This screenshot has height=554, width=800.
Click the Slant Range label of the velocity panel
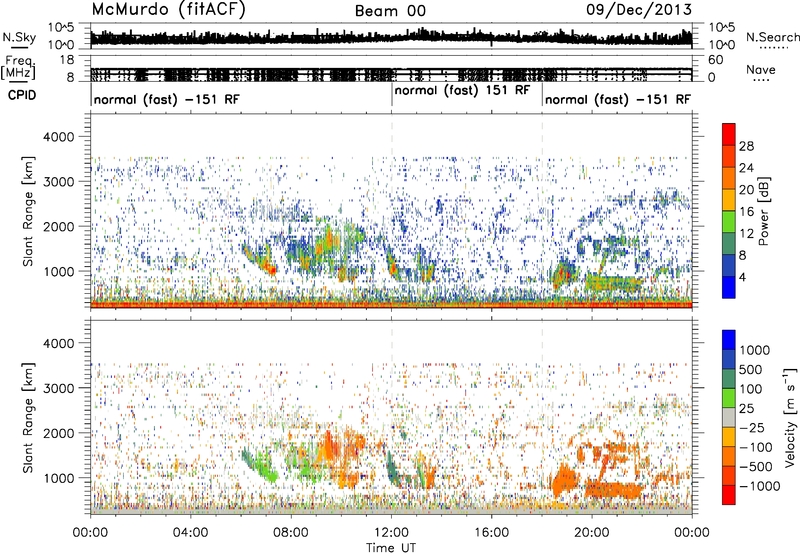tap(29, 418)
